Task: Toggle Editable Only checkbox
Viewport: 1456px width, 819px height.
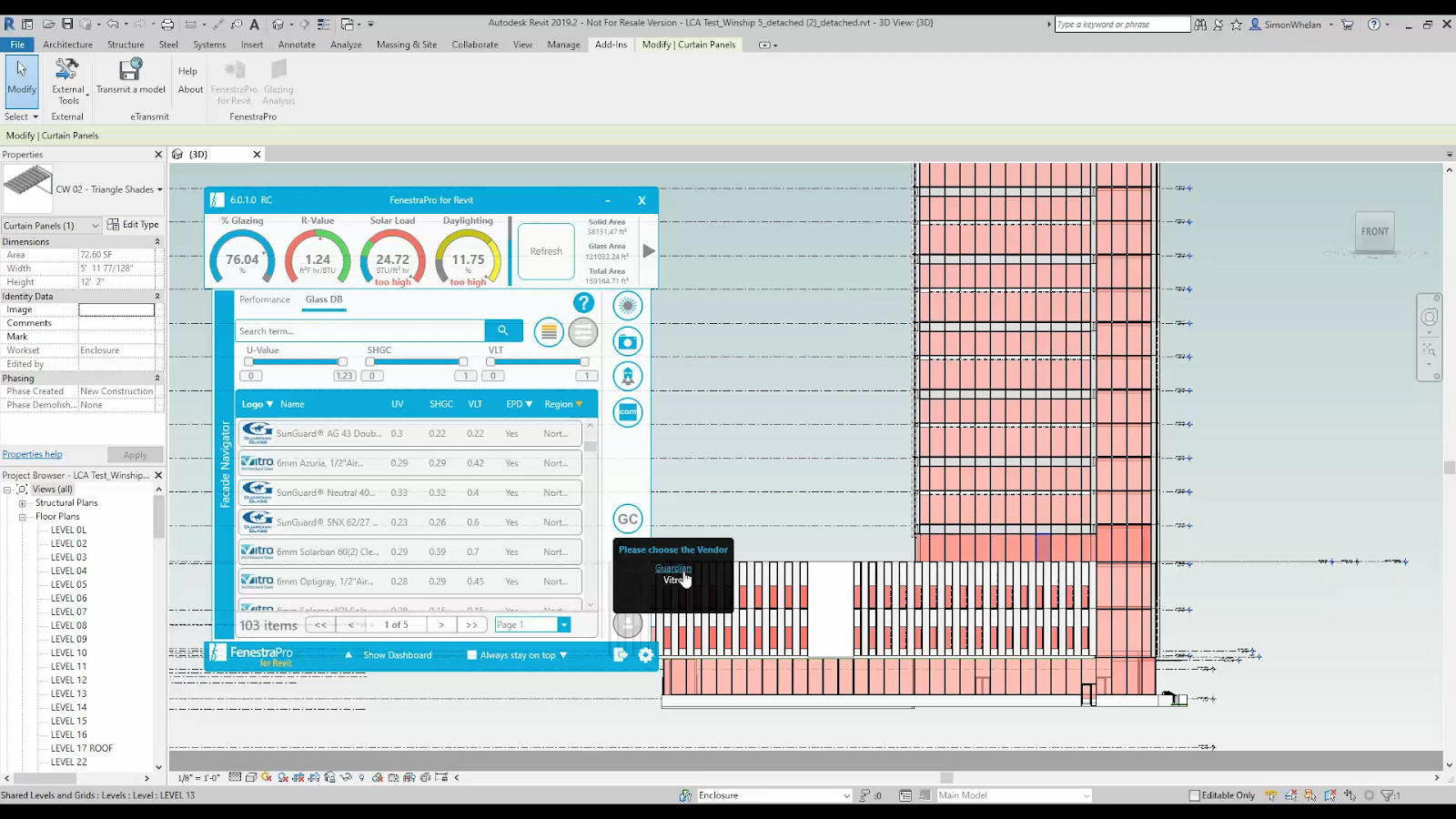Action: (1195, 795)
